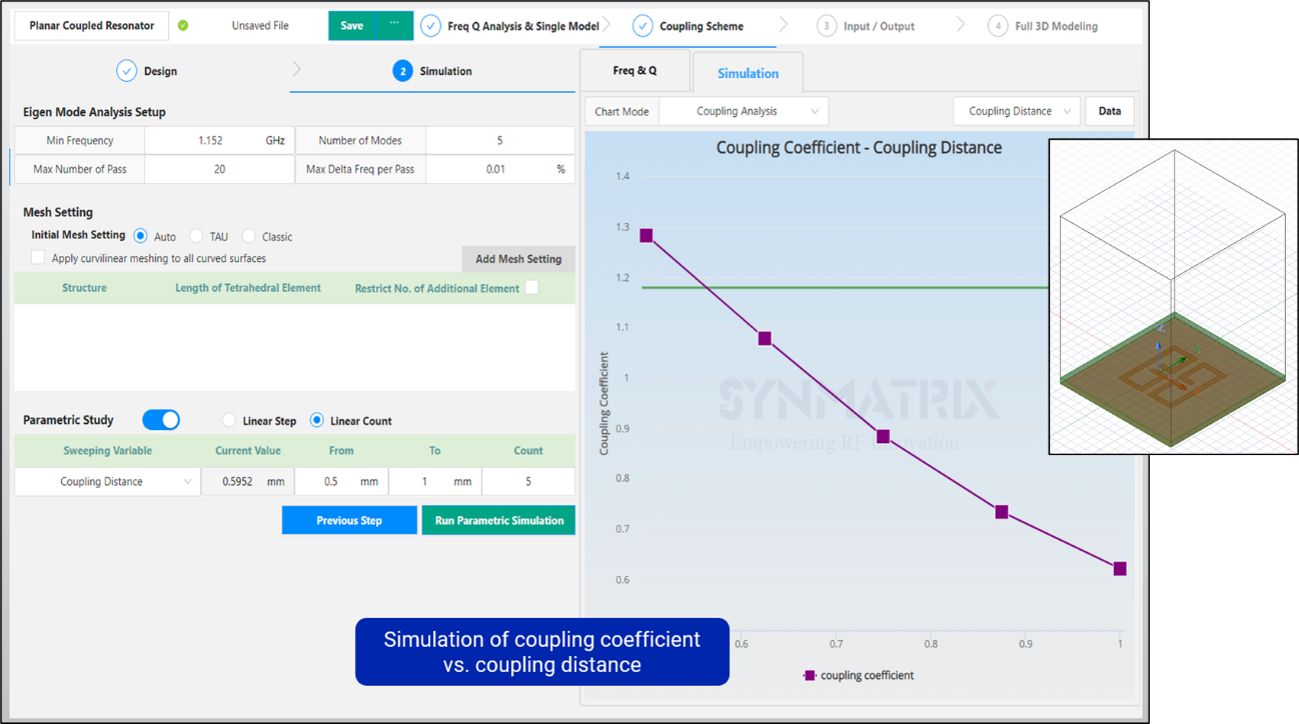Click the Full 3D Modeling step icon
The width and height of the screenshot is (1299, 724).
997,26
